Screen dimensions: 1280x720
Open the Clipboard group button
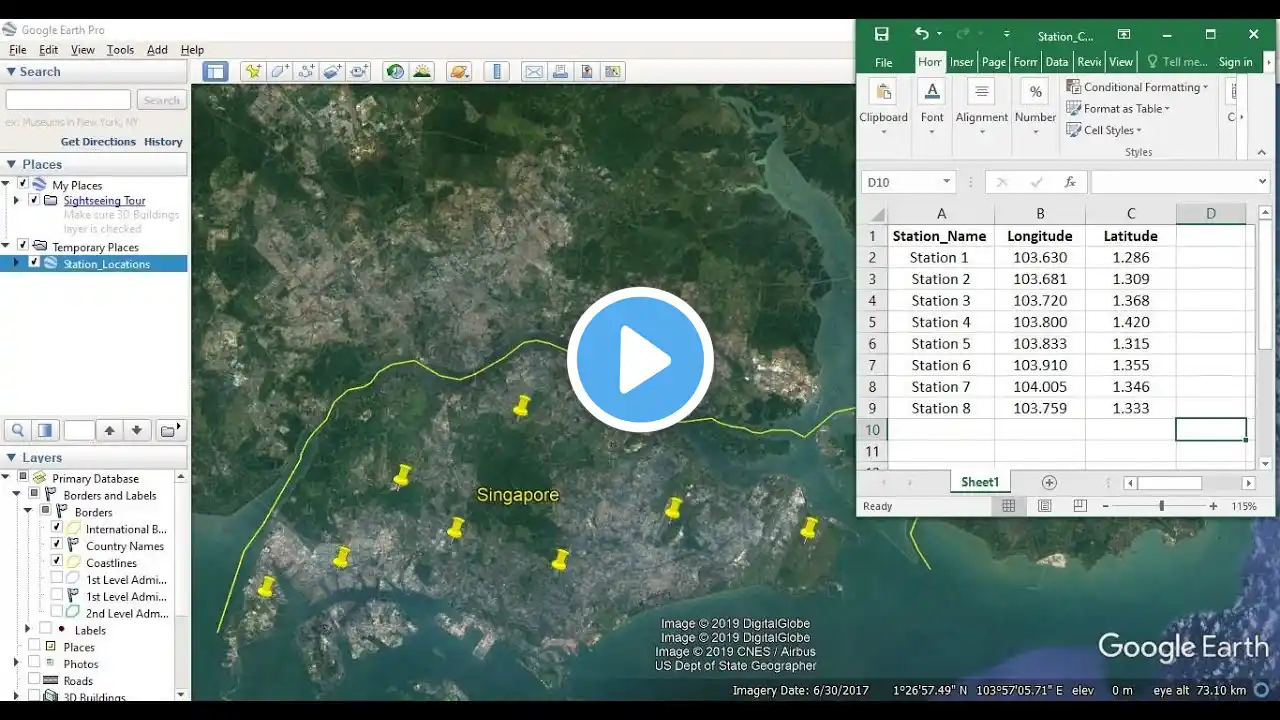[x=883, y=108]
